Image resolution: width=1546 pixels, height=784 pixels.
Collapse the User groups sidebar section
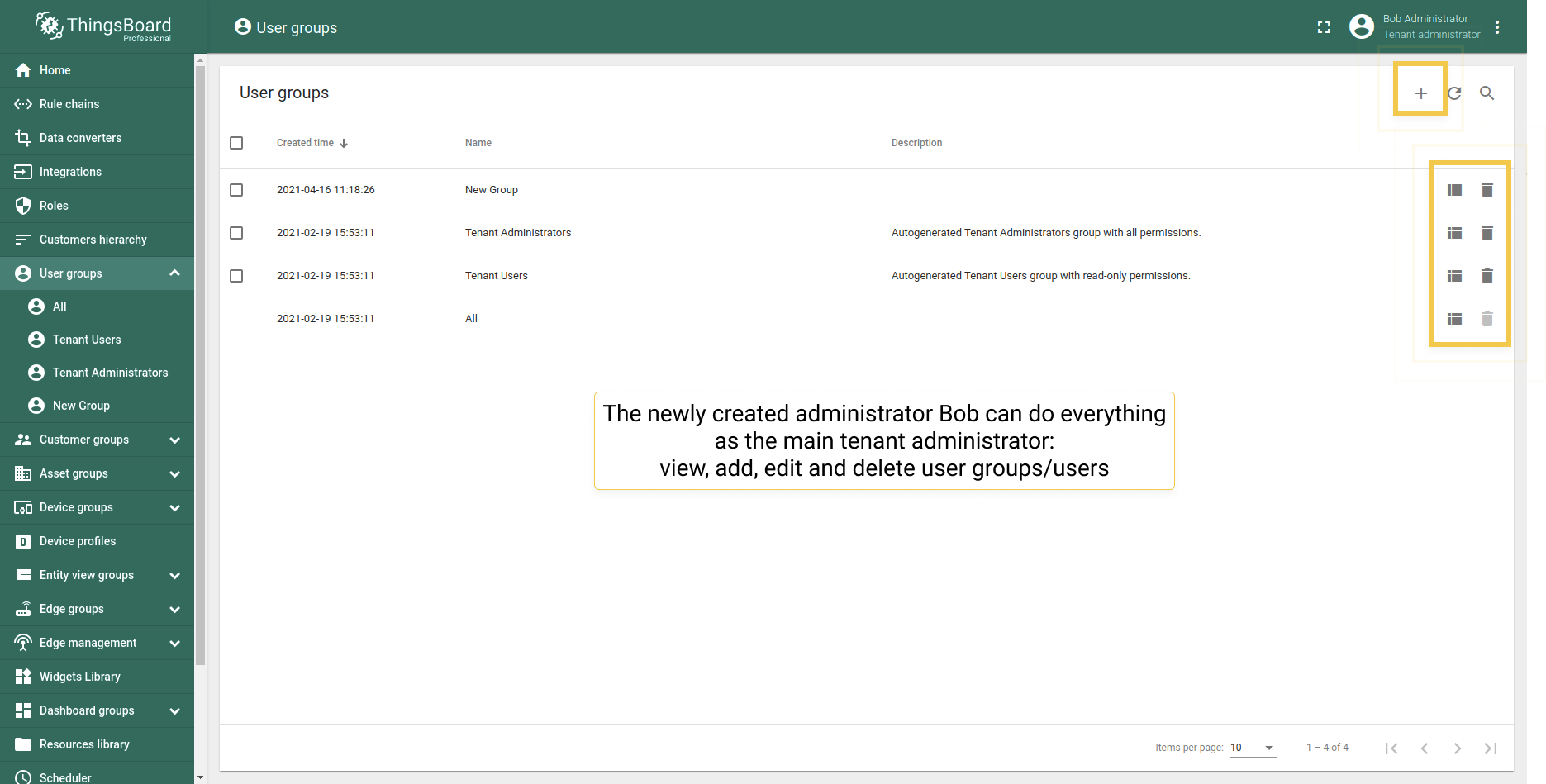pos(174,273)
